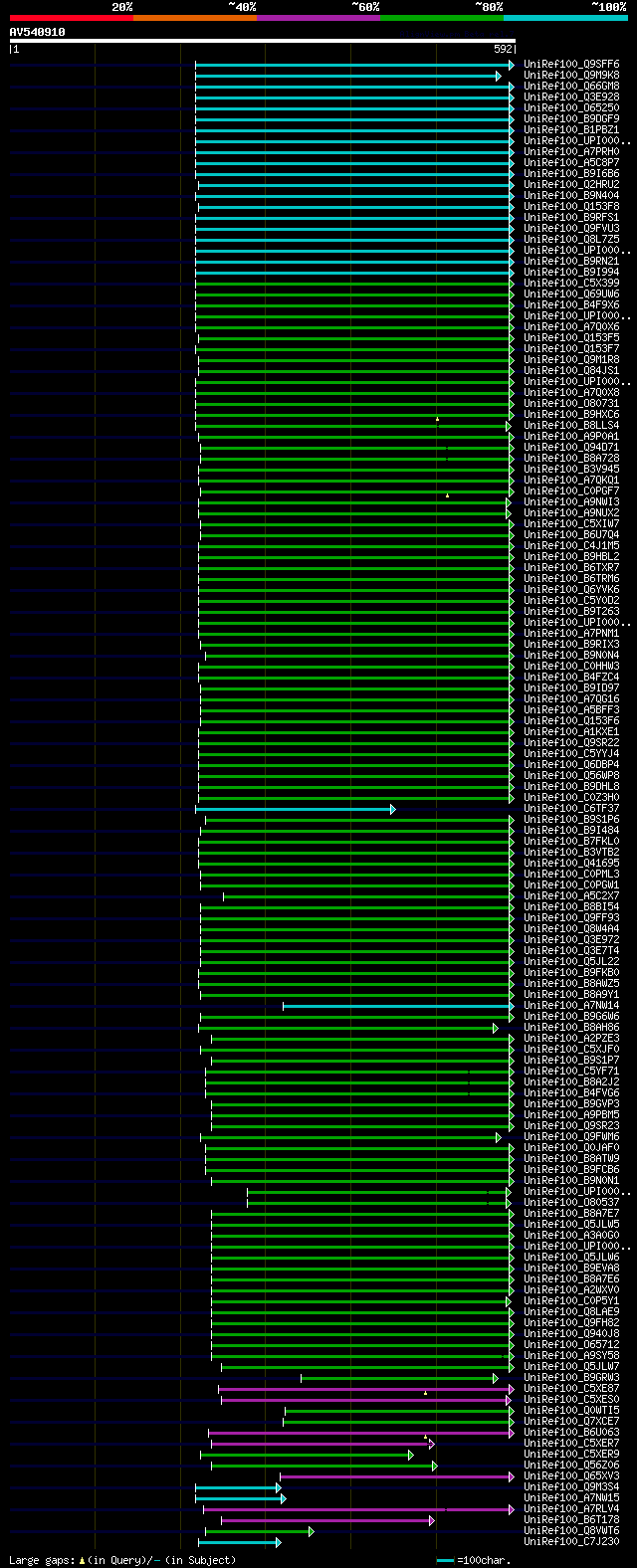Viewport: 637px width, 1568px height.
Task: Select label UniRef100_B9RFS1
Action: click(x=570, y=218)
